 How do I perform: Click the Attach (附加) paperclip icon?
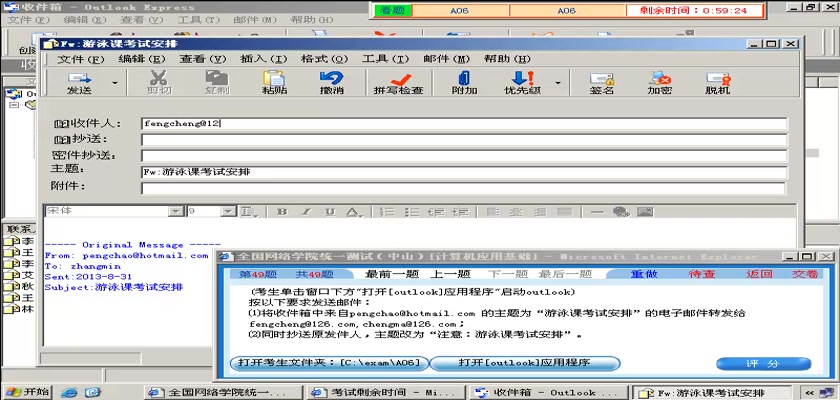point(464,83)
